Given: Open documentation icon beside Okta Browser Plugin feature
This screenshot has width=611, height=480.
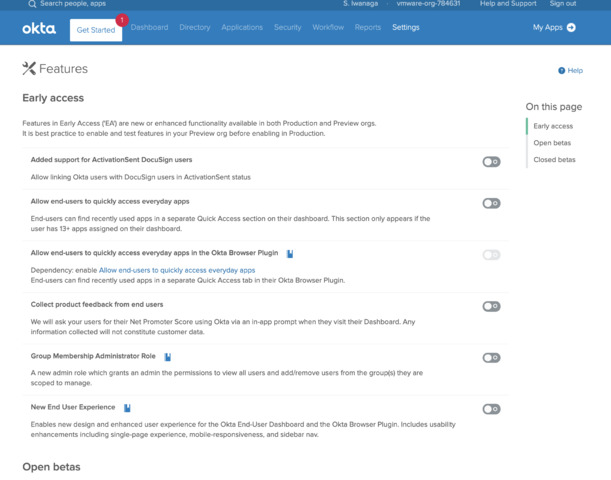Looking at the screenshot, I should click(x=290, y=254).
